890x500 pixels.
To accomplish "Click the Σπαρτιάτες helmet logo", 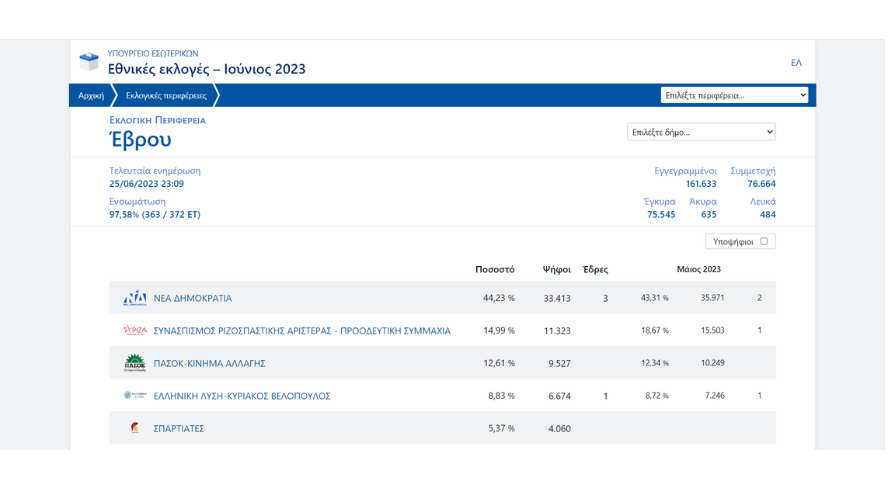I will pyautogui.click(x=134, y=428).
